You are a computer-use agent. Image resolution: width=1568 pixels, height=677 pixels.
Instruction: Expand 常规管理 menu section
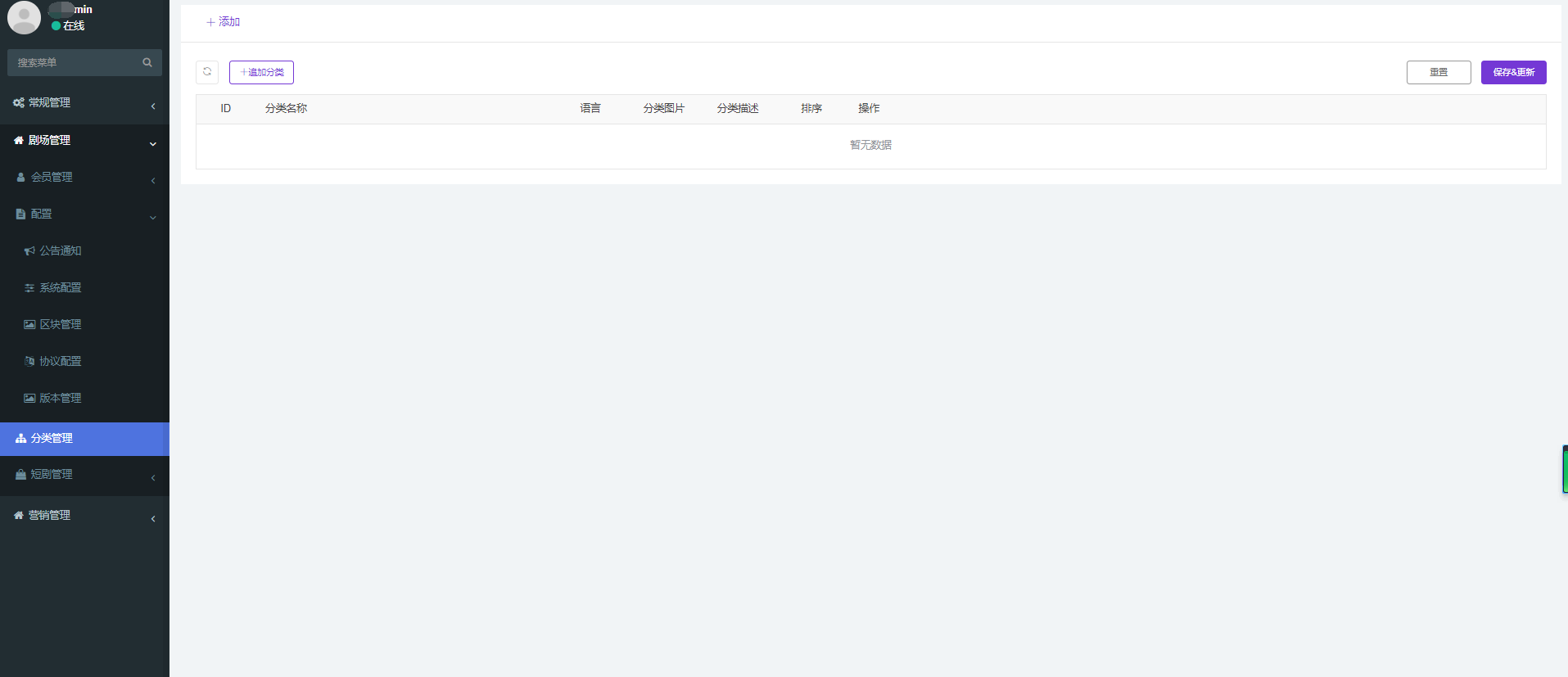pos(49,103)
